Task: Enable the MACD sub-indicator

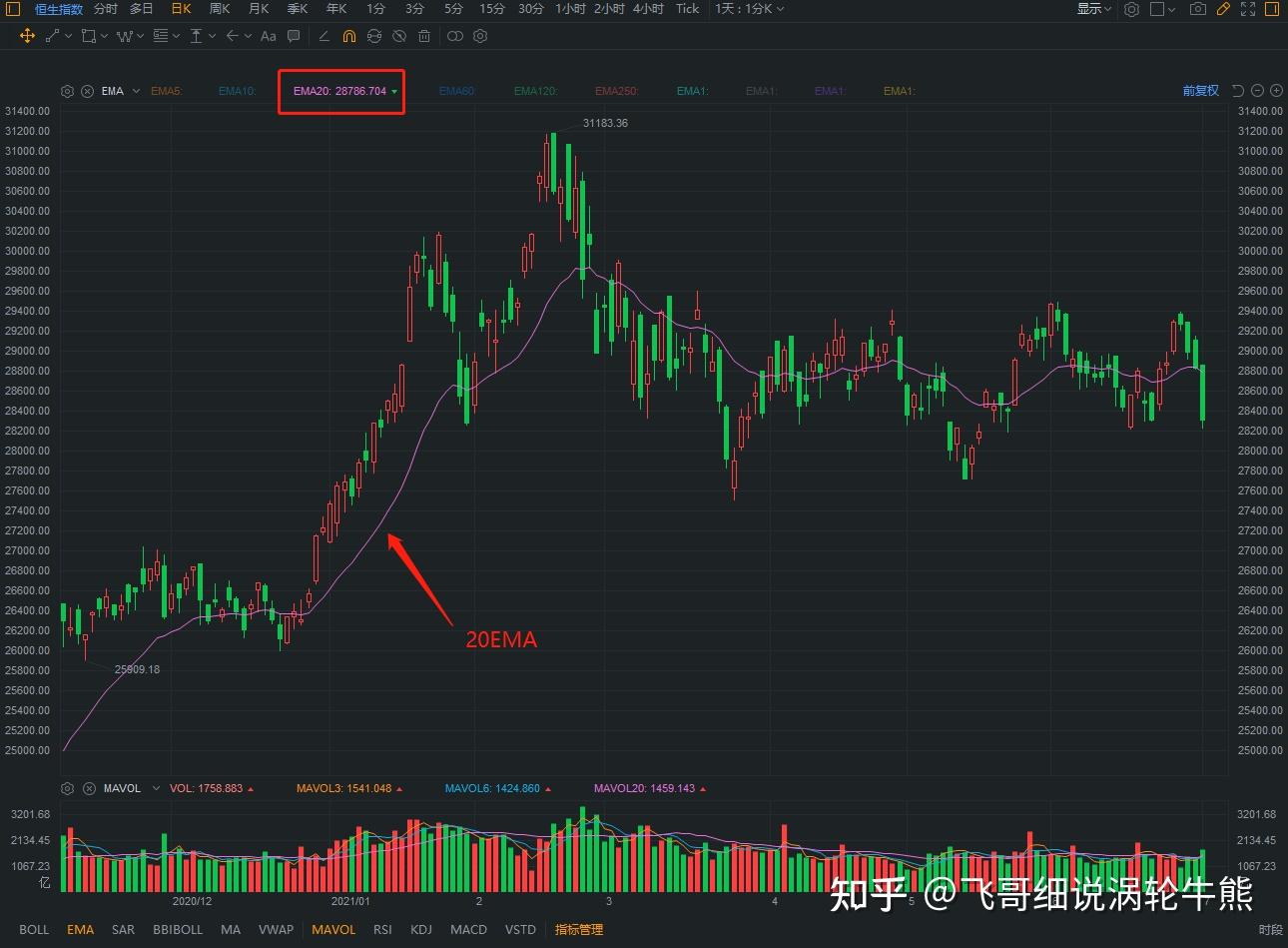Action: (468, 929)
